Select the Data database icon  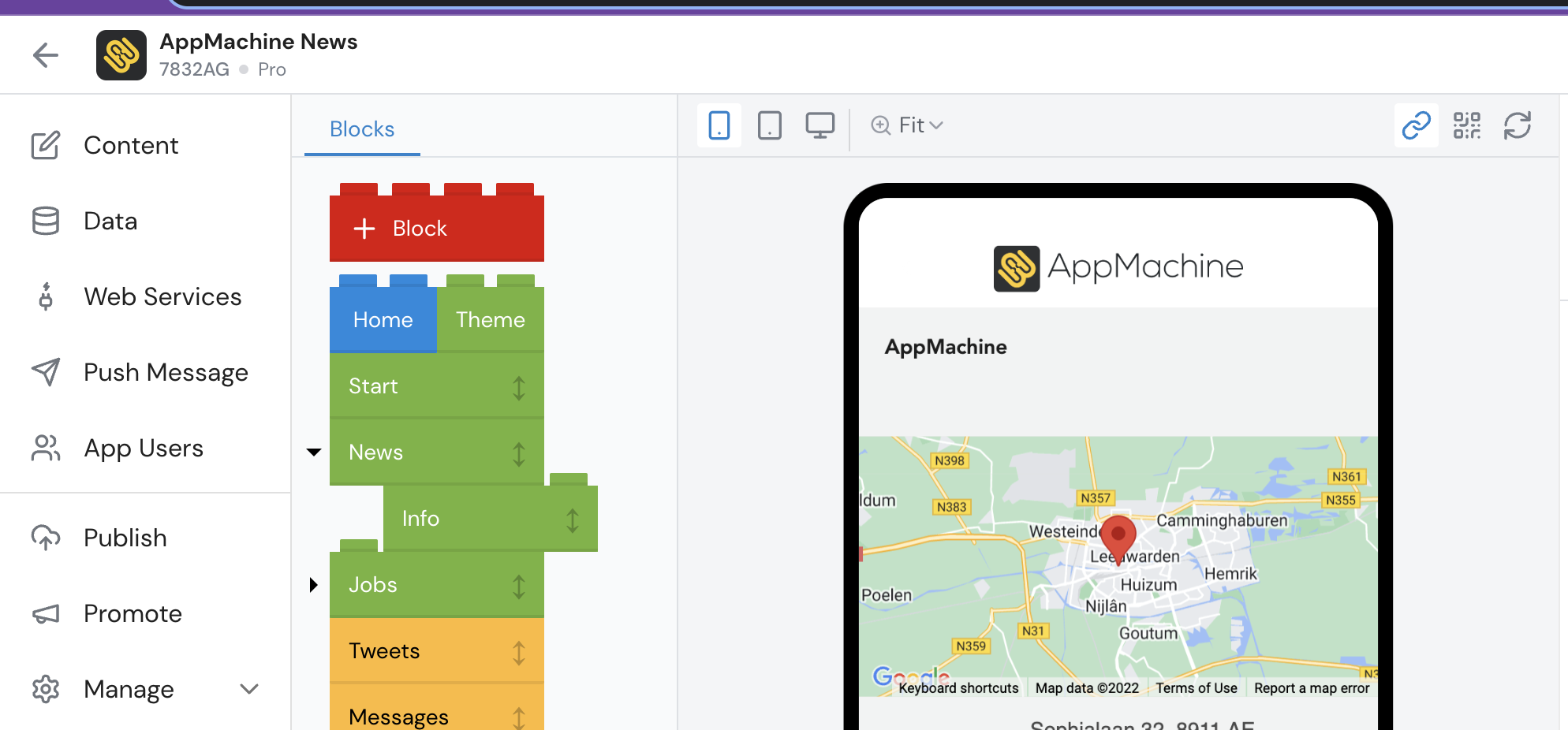point(47,221)
